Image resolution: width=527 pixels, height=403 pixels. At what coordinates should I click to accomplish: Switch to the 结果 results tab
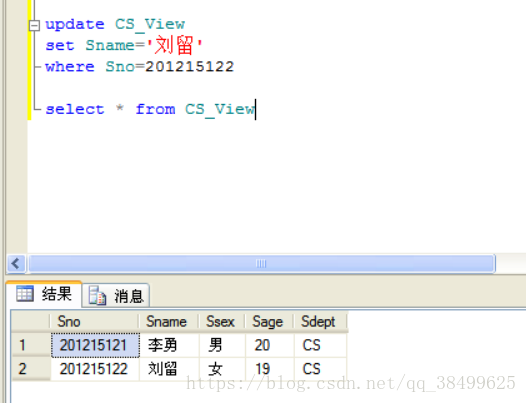point(44,294)
